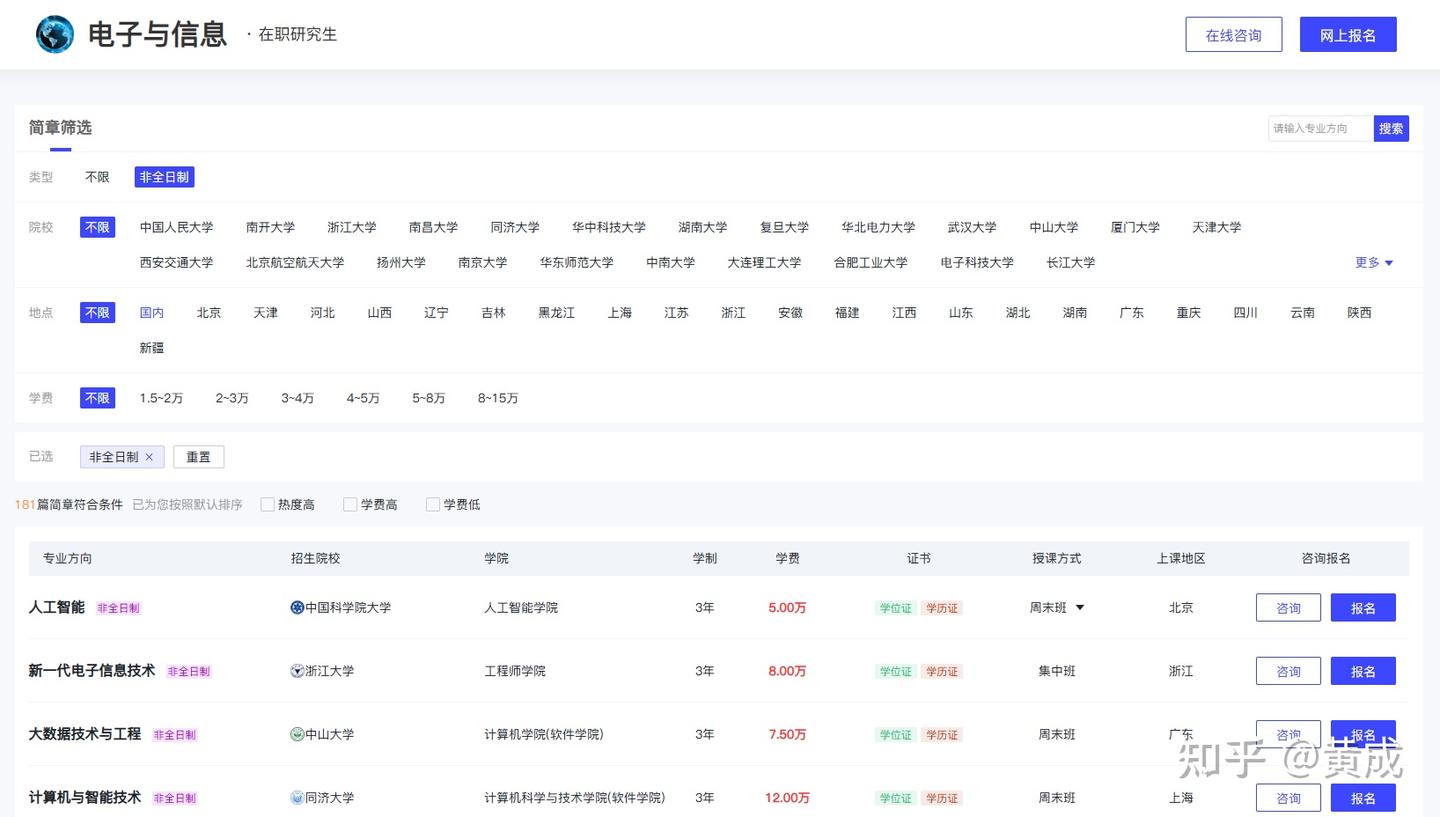1440x817 pixels.
Task: Filter location by 新疆
Action: pyautogui.click(x=152, y=348)
